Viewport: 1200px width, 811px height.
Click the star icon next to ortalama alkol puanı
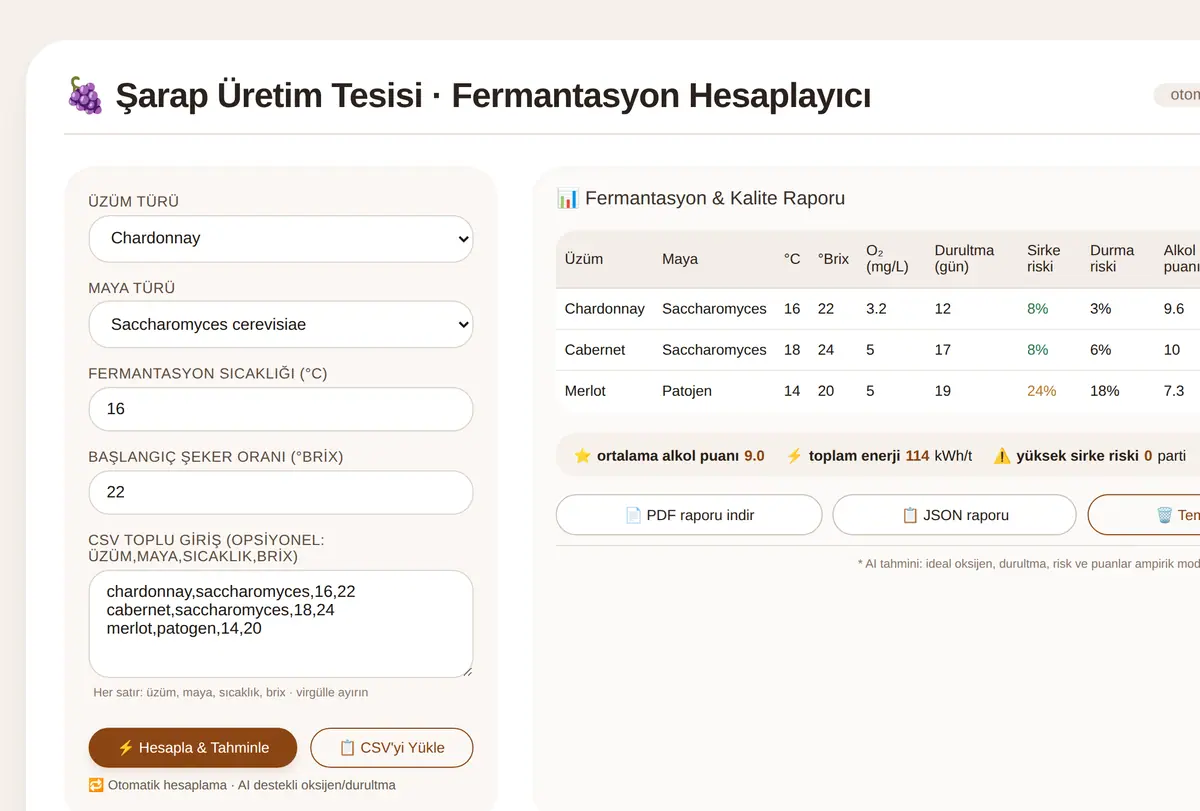pos(583,456)
